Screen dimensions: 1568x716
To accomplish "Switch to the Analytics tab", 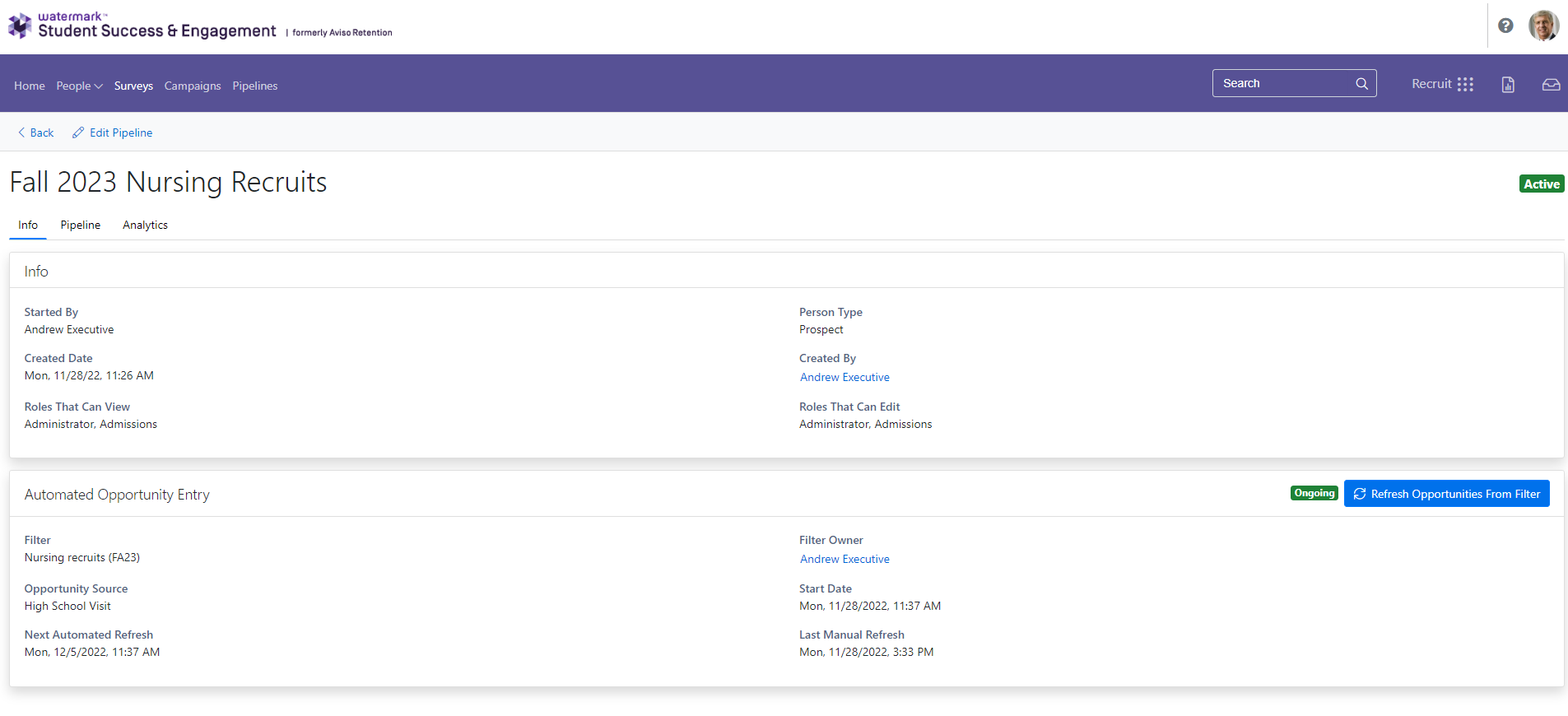I will click(x=146, y=225).
